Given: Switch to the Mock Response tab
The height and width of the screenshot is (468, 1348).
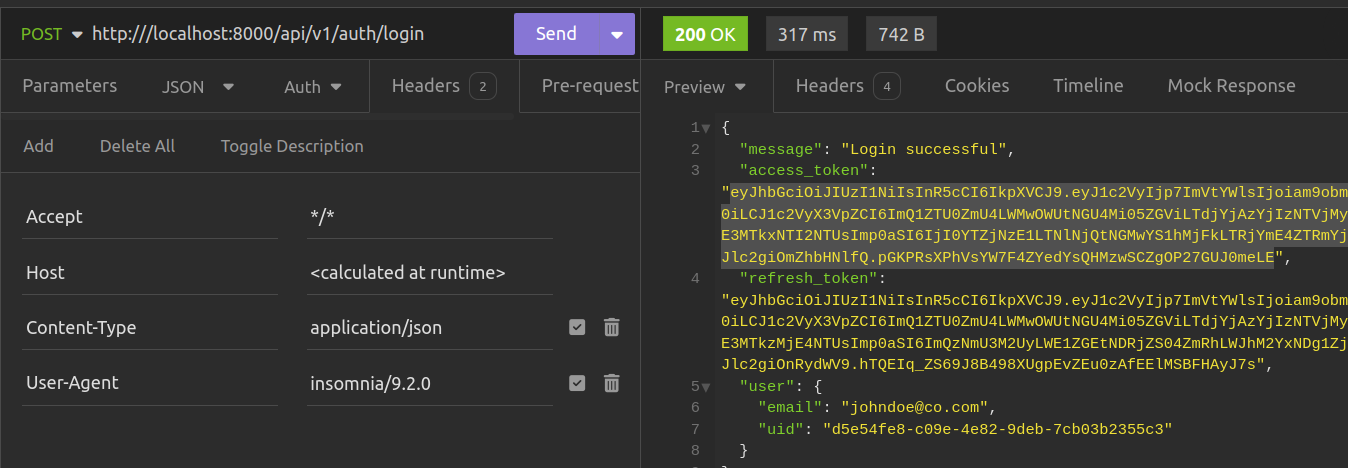Looking at the screenshot, I should (x=1231, y=86).
